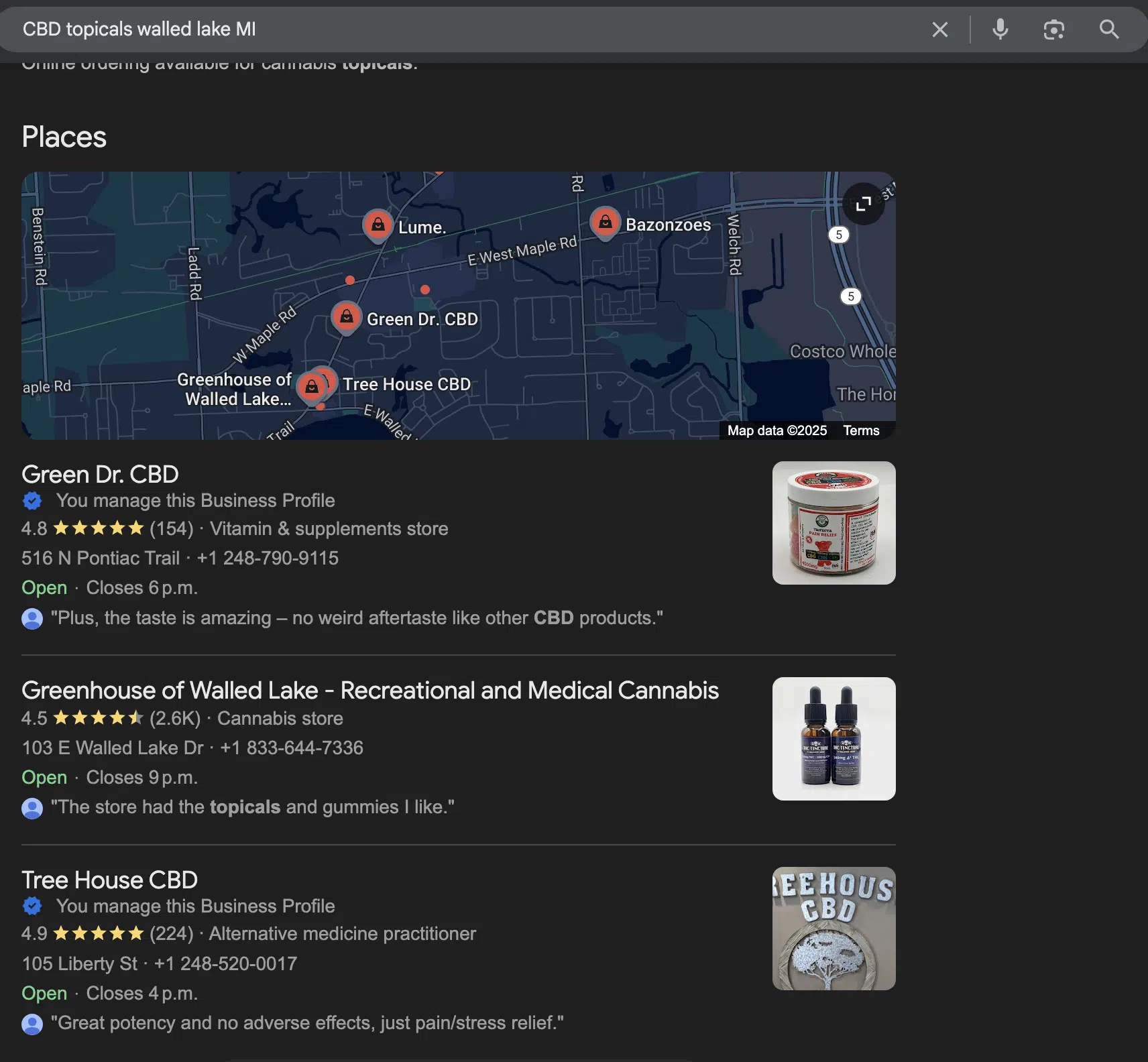The width and height of the screenshot is (1148, 1062).
Task: Open map Terms link
Action: pyautogui.click(x=861, y=430)
